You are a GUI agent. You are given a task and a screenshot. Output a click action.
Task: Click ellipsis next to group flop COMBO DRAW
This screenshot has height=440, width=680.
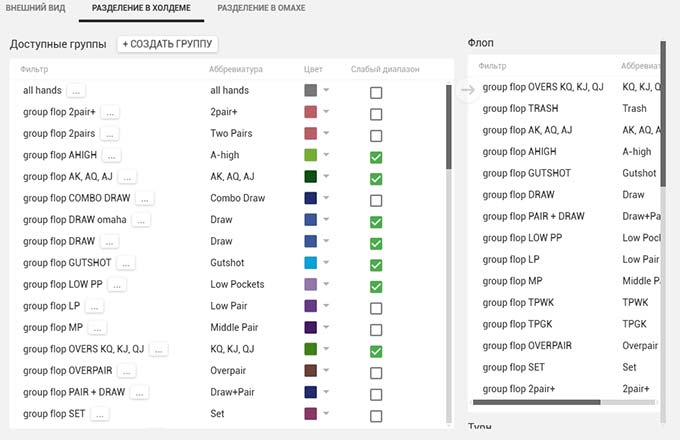(x=145, y=199)
